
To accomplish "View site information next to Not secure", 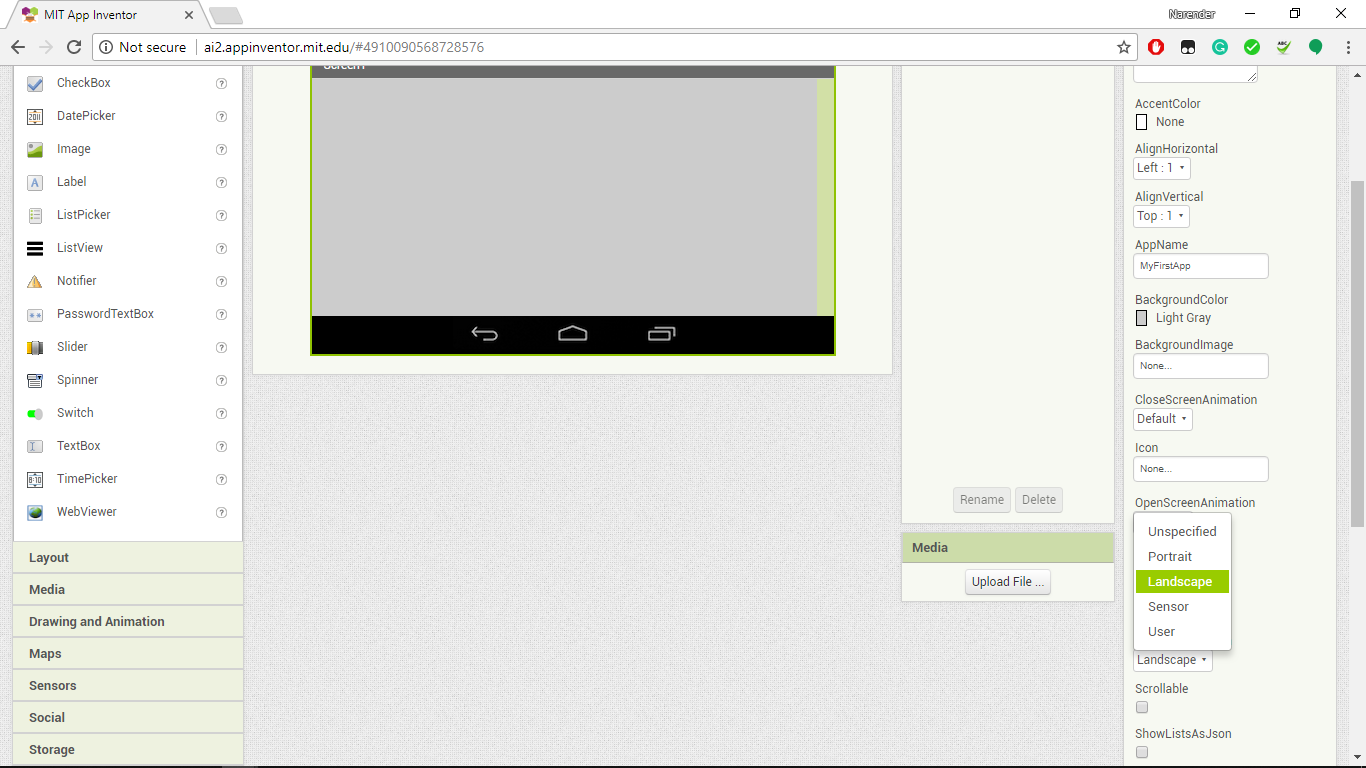I will pos(107,47).
